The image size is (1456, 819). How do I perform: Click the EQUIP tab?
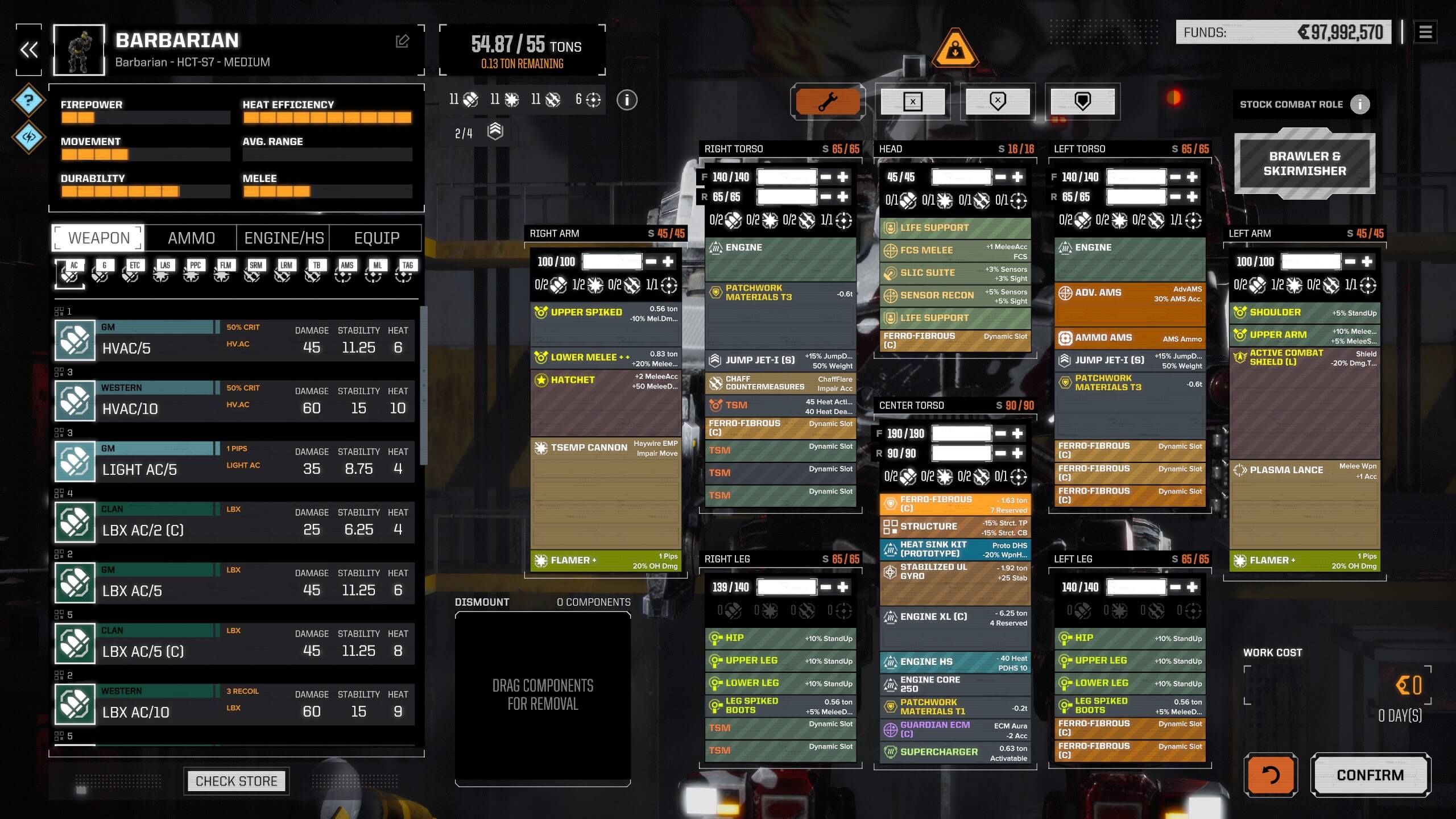click(x=377, y=237)
